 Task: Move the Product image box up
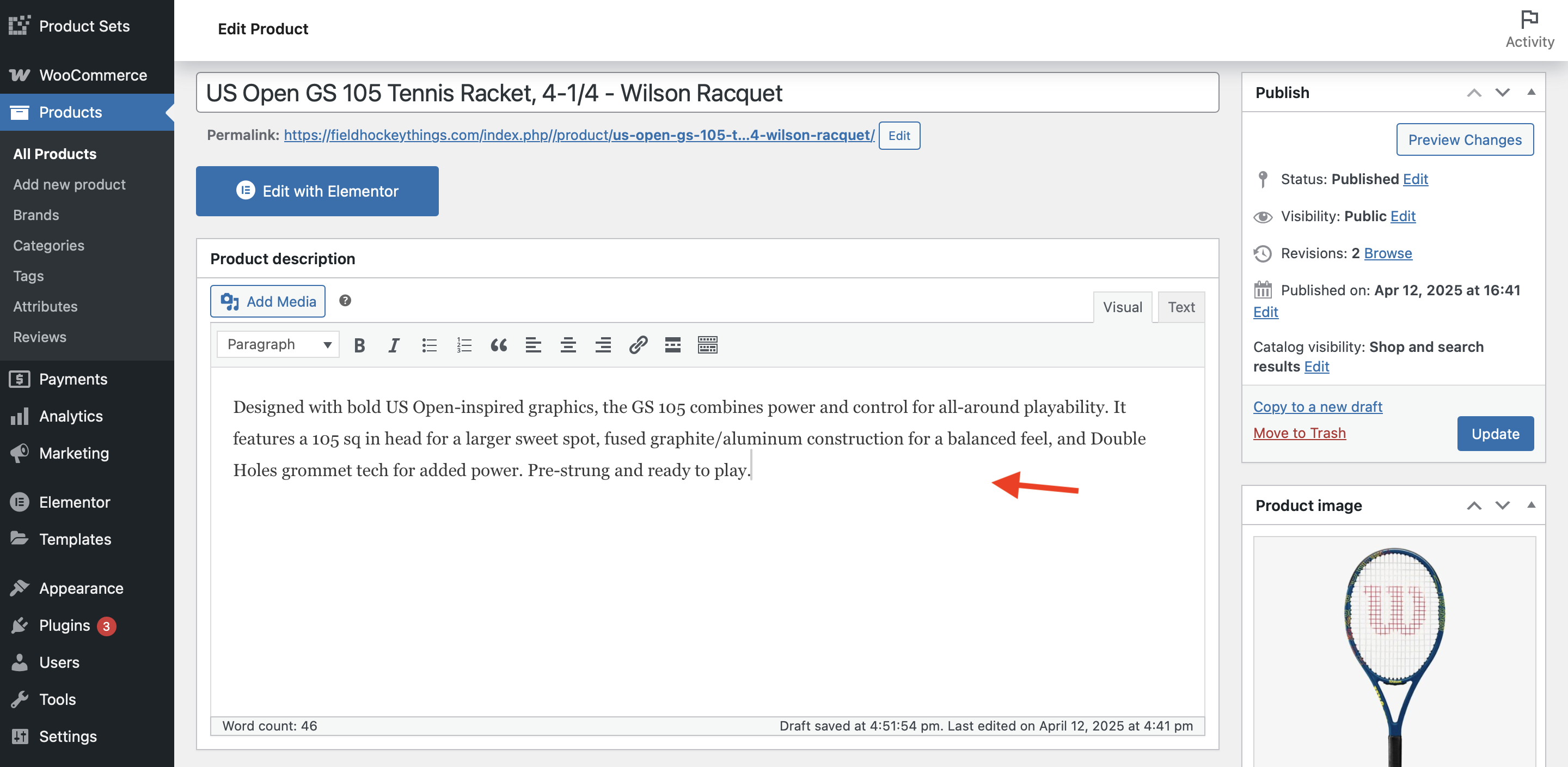[x=1474, y=506]
